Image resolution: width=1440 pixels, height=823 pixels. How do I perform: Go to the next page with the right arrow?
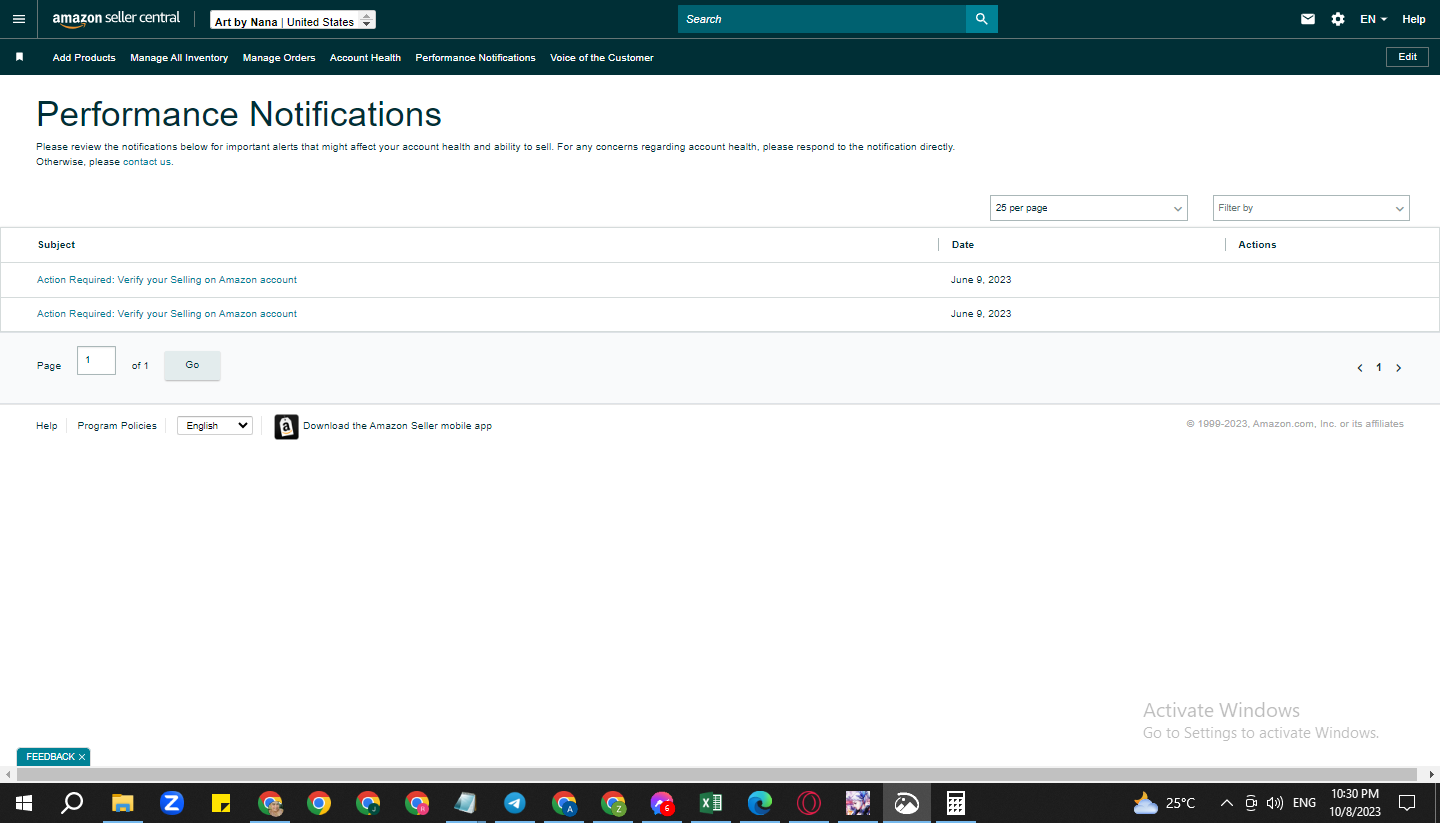coord(1398,368)
